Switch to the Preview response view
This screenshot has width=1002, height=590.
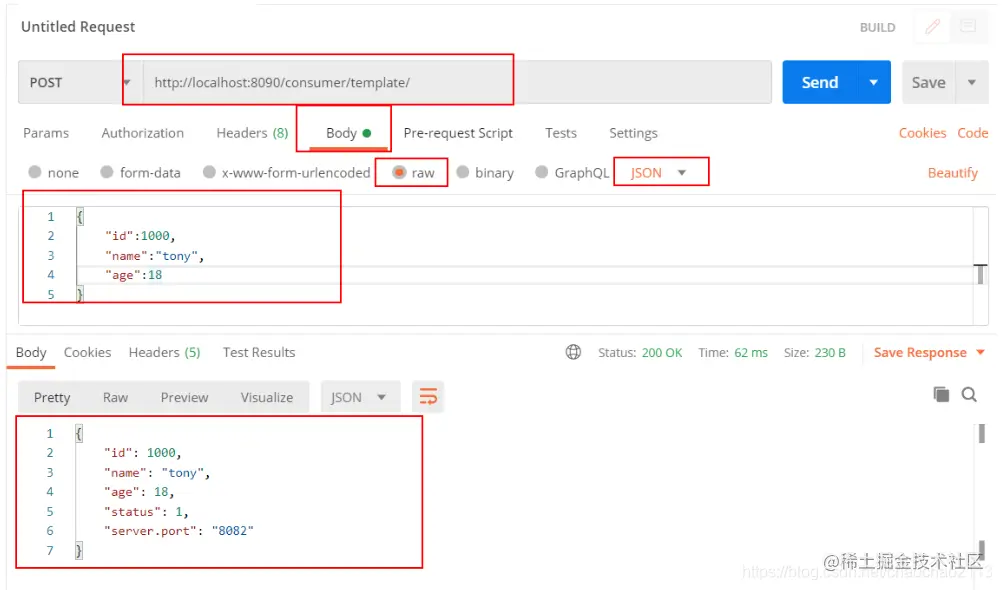184,397
